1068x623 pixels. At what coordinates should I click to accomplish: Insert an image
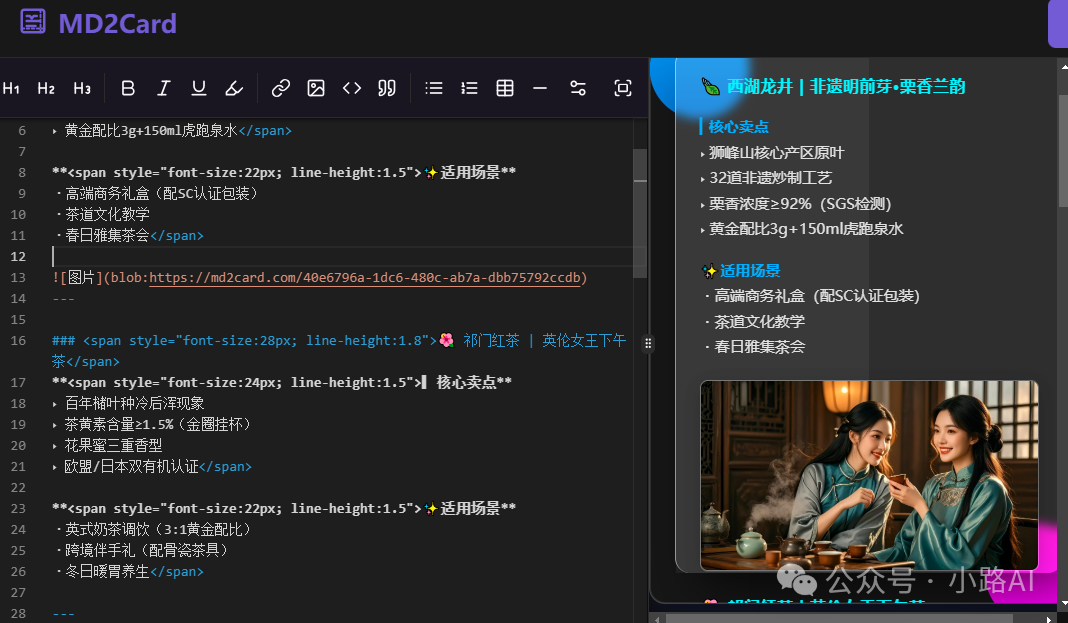(316, 88)
